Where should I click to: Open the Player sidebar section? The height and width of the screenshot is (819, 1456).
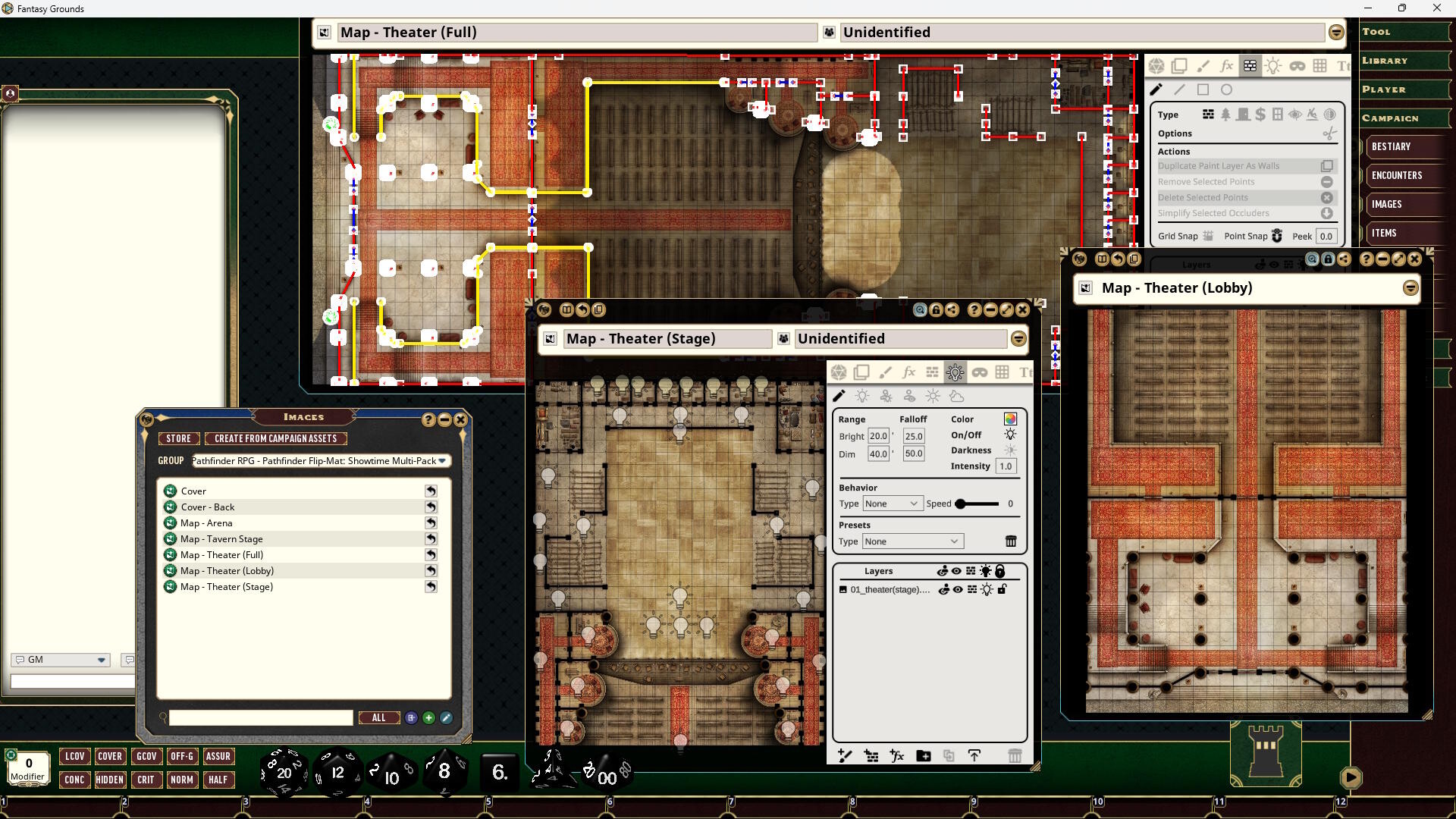(1405, 89)
